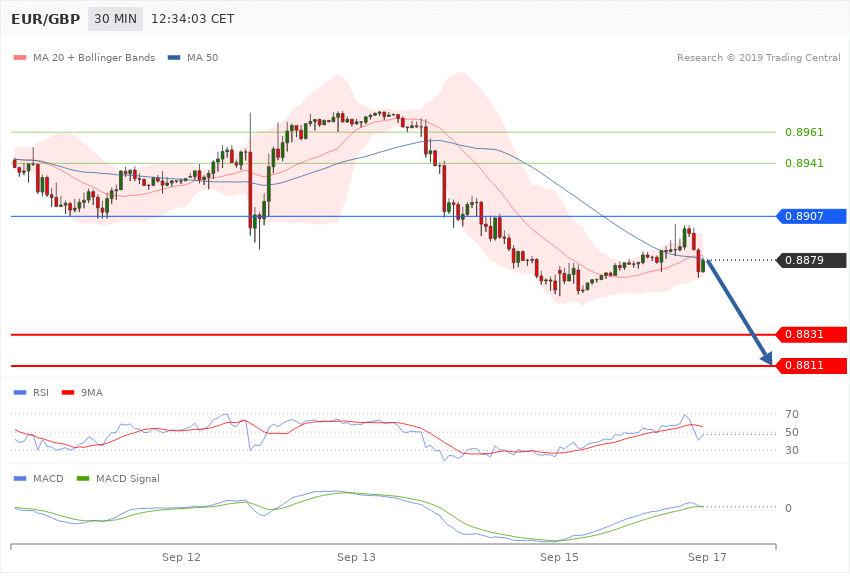Click the RSI 30 axis value

(791, 450)
